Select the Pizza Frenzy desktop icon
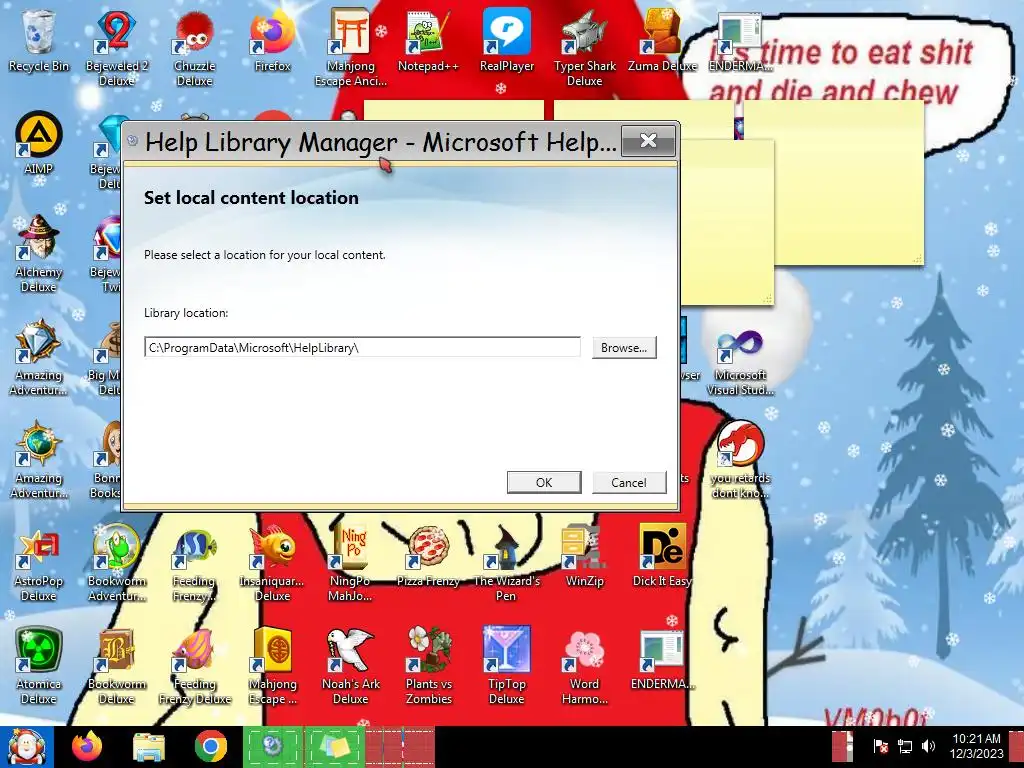 point(428,556)
